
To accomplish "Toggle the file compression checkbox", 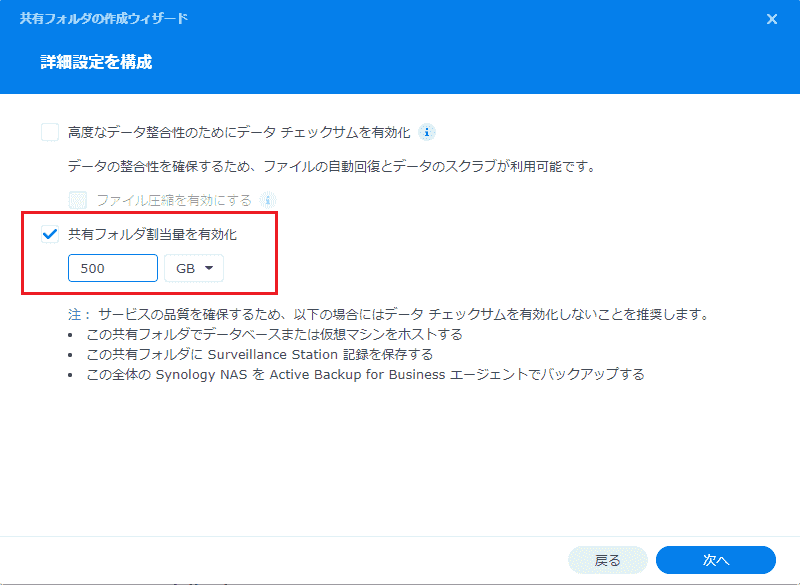I will pyautogui.click(x=78, y=200).
